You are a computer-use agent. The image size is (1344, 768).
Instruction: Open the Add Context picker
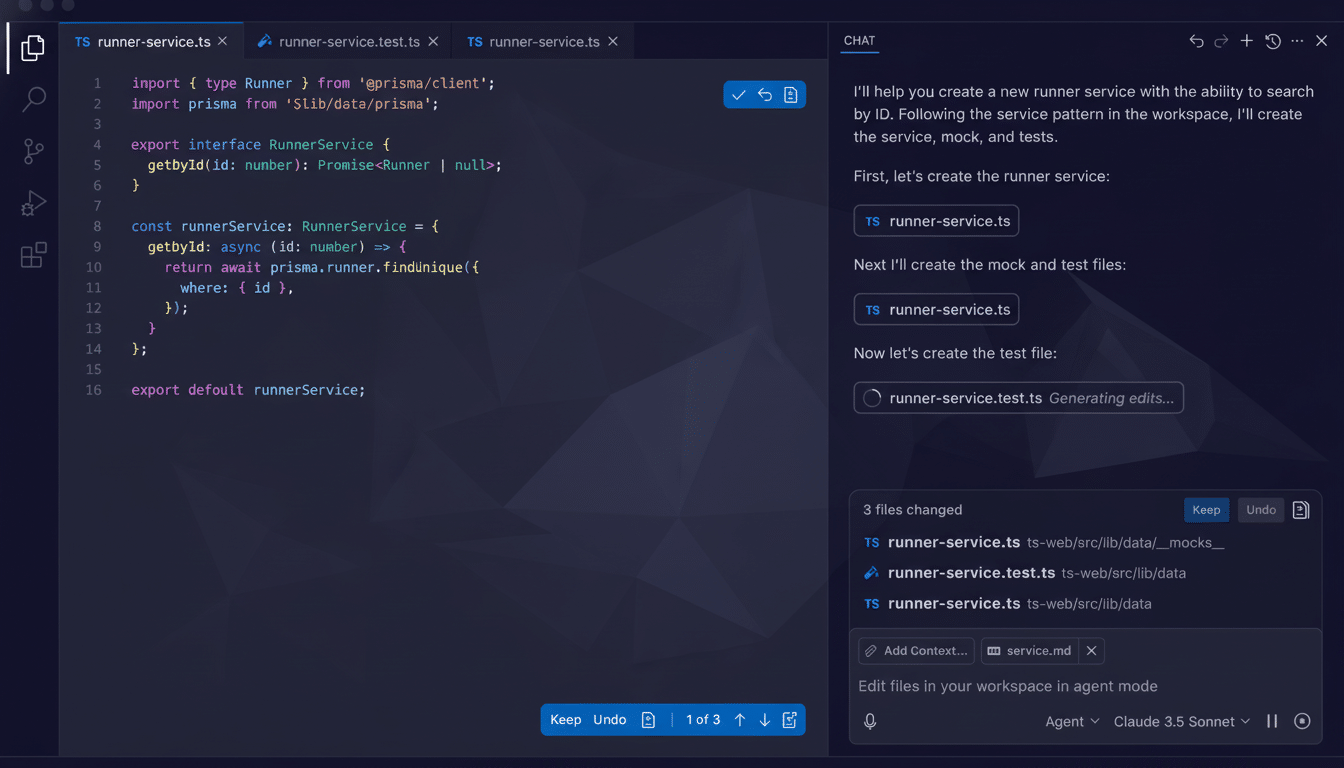(x=915, y=650)
